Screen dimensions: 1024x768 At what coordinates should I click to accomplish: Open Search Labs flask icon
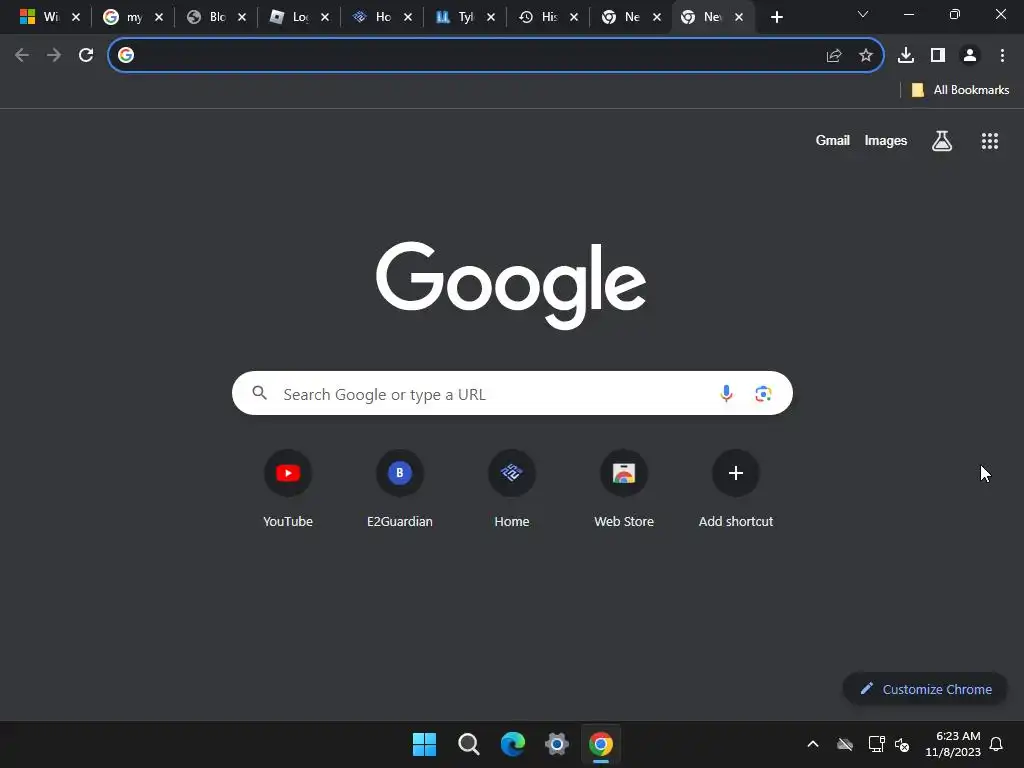point(941,140)
